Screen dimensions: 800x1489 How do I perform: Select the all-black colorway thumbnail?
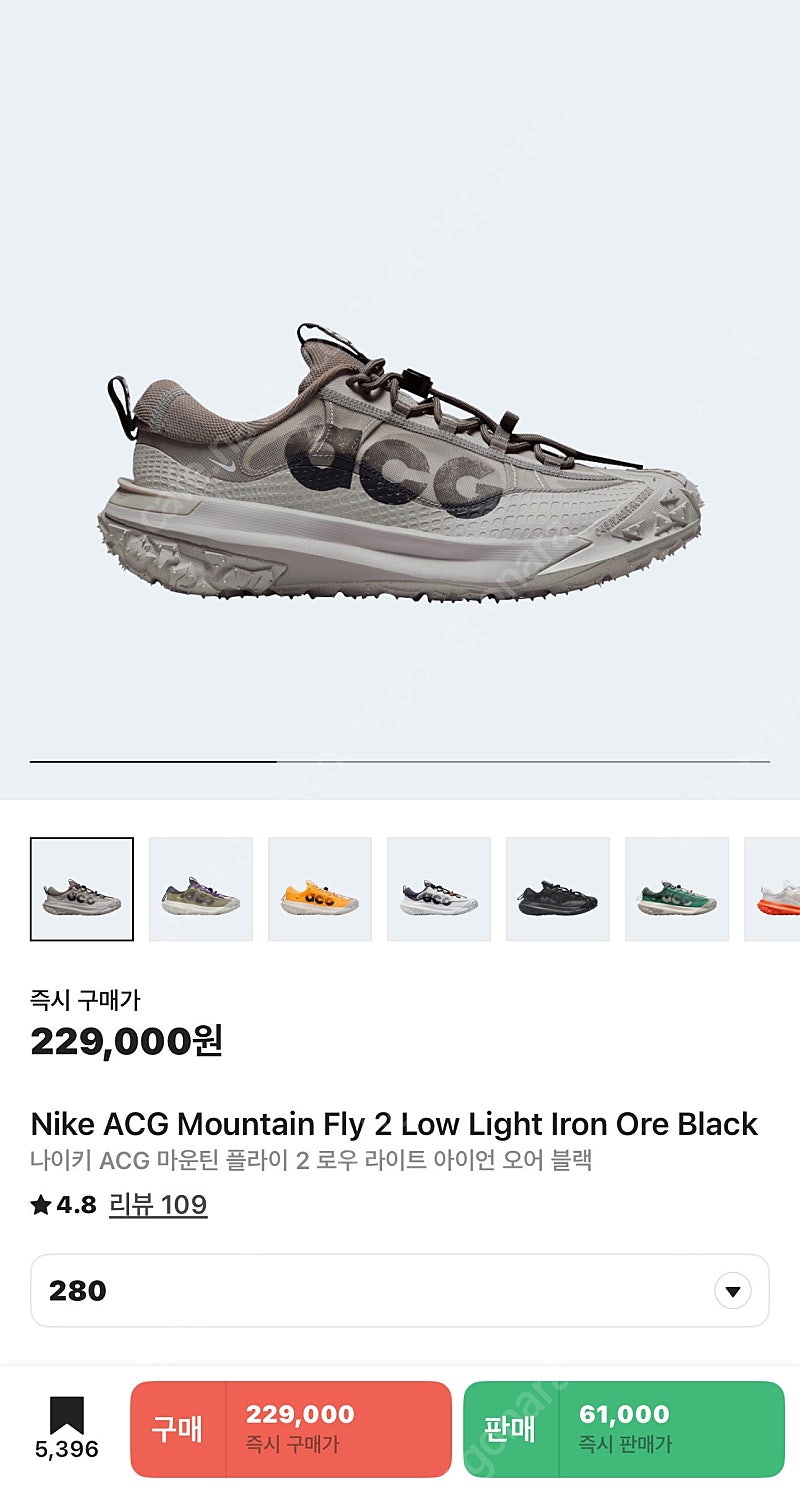[x=558, y=889]
